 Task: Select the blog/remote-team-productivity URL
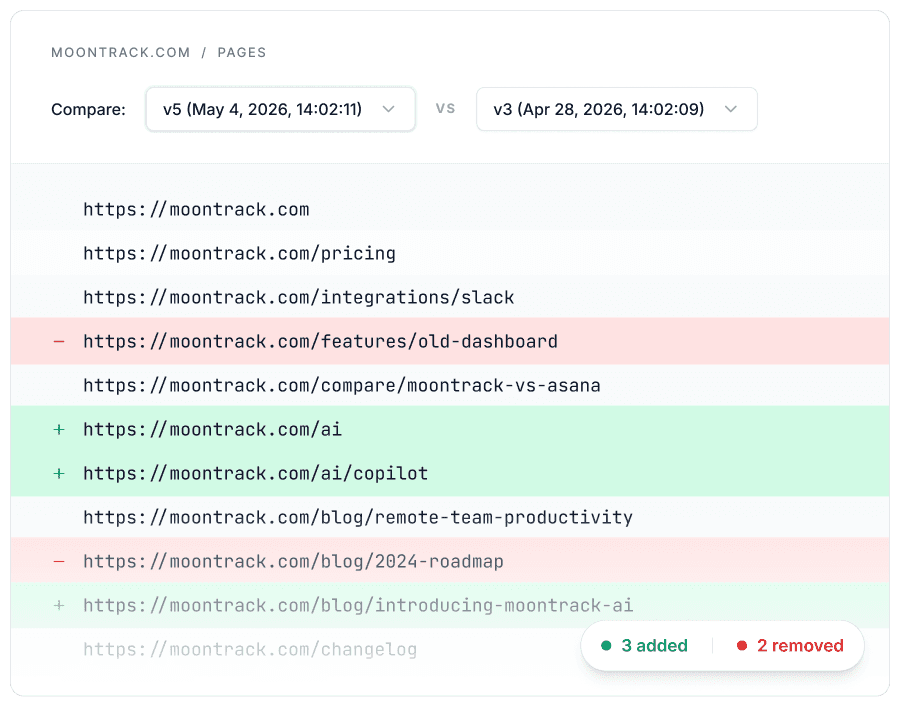tap(358, 518)
